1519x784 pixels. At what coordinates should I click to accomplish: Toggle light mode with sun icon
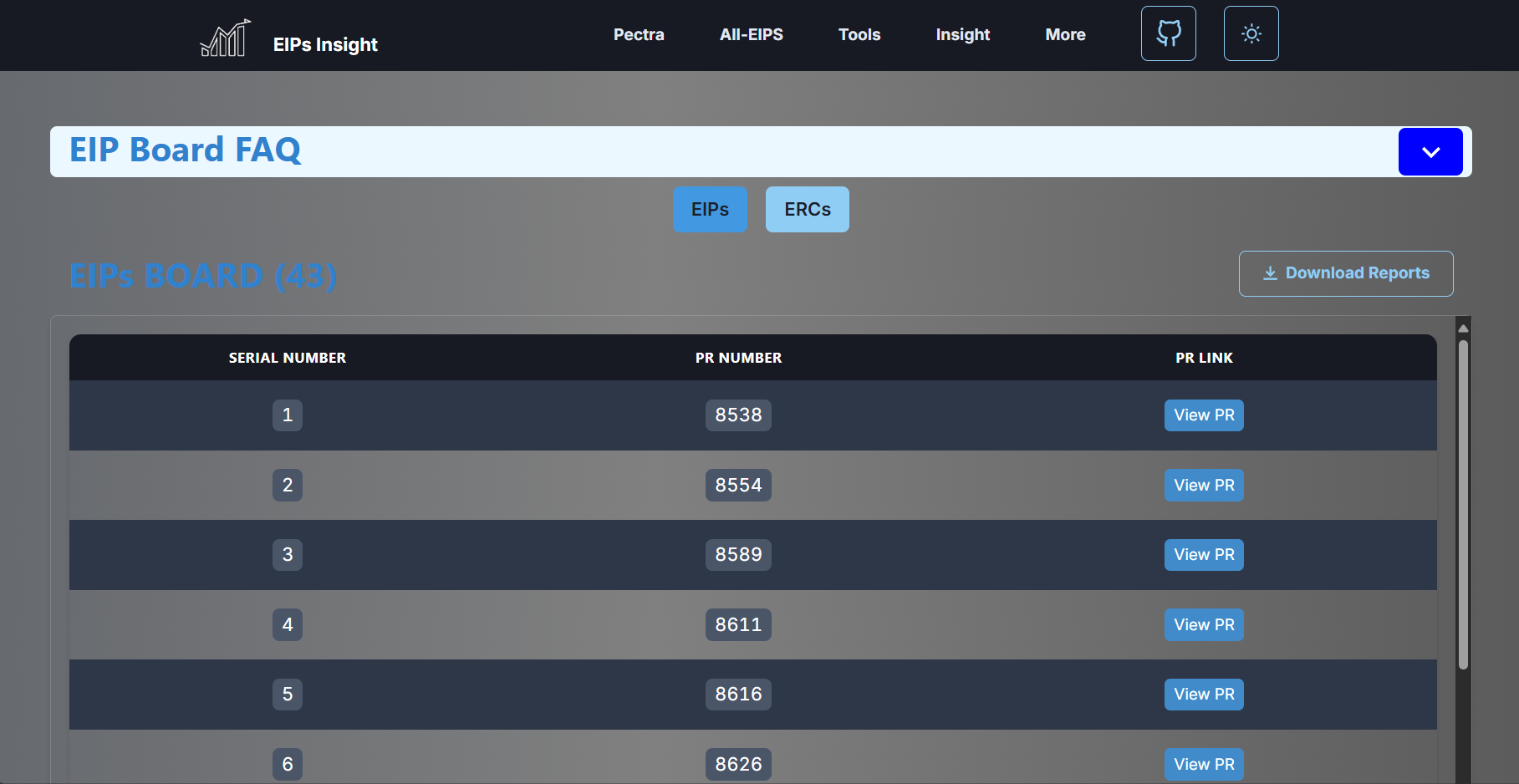1251,33
